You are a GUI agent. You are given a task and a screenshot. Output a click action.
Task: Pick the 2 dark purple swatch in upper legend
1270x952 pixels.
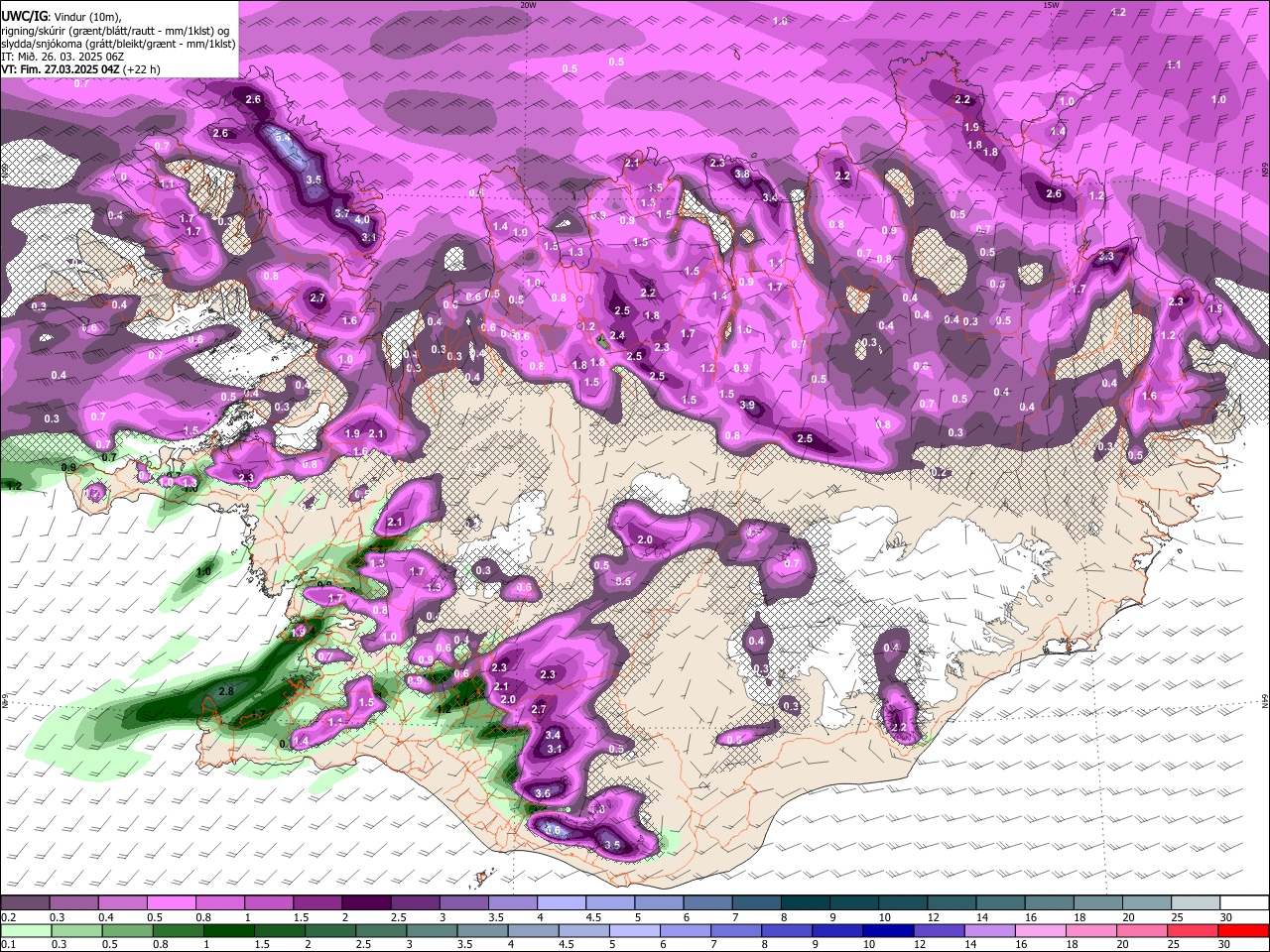(366, 903)
